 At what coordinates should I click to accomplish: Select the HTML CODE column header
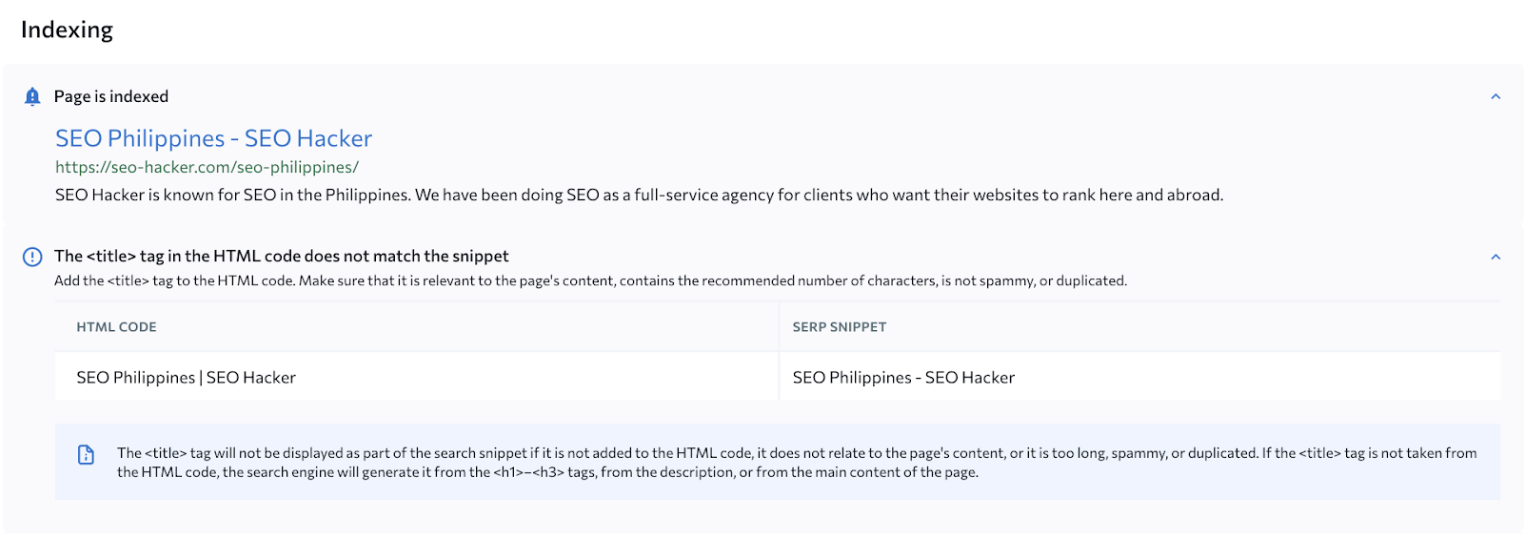[x=116, y=327]
